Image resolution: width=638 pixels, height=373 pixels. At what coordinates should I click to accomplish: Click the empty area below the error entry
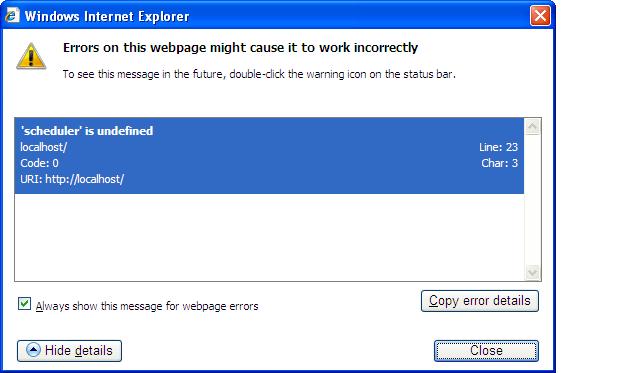click(269, 237)
